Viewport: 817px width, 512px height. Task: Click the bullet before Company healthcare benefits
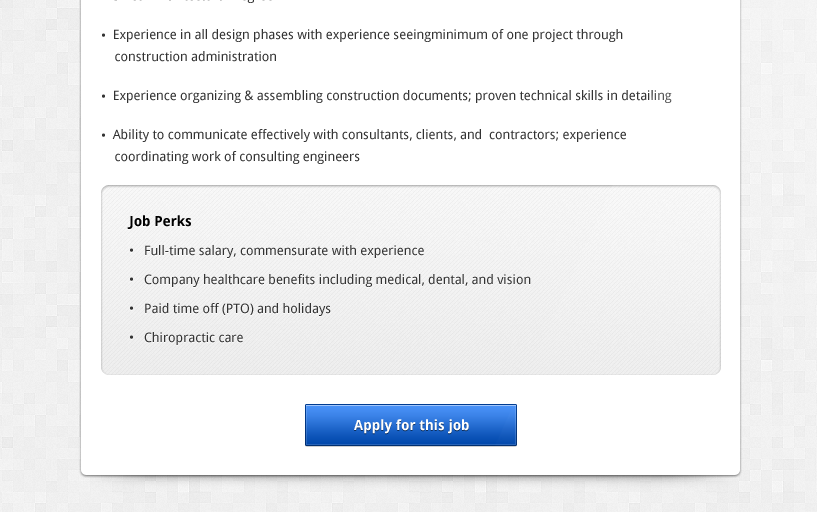(131, 280)
